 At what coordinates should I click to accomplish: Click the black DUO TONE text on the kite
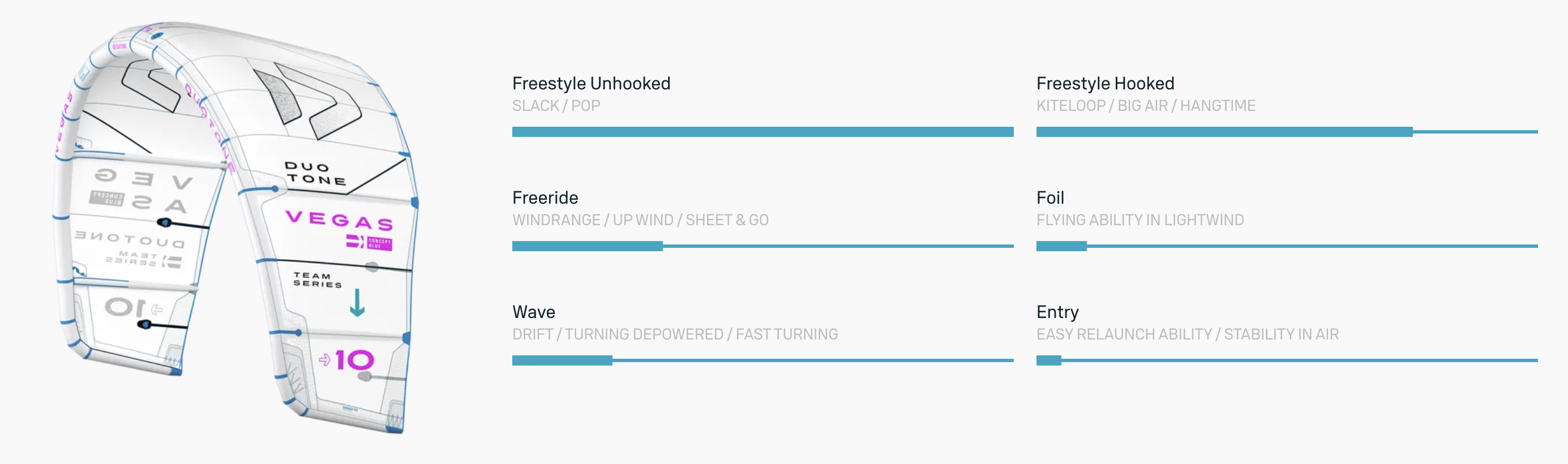[315, 173]
